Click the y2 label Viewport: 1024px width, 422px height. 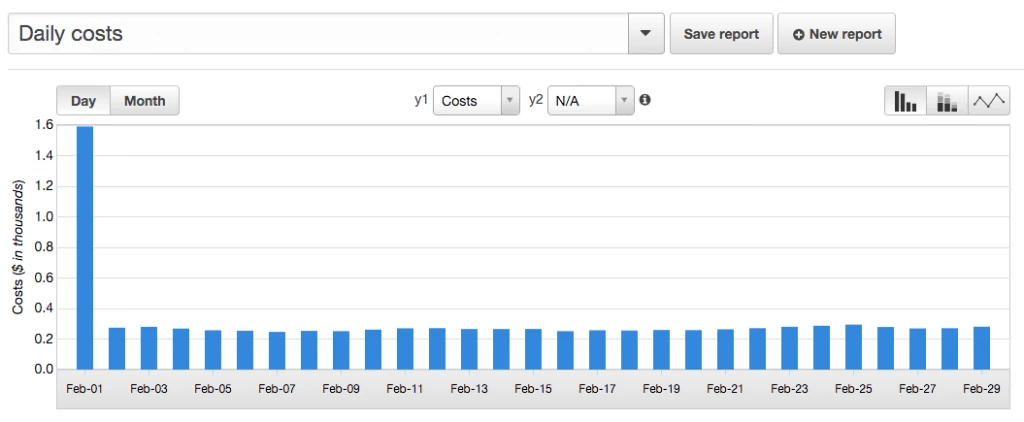536,100
